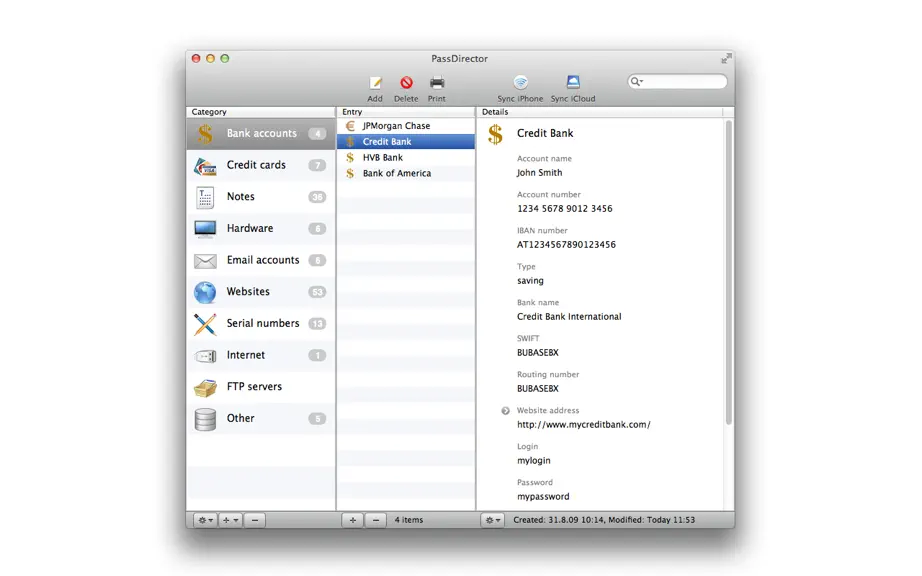922x576 pixels.
Task: Select the JPMorgan Chase entry
Action: pyautogui.click(x=406, y=126)
